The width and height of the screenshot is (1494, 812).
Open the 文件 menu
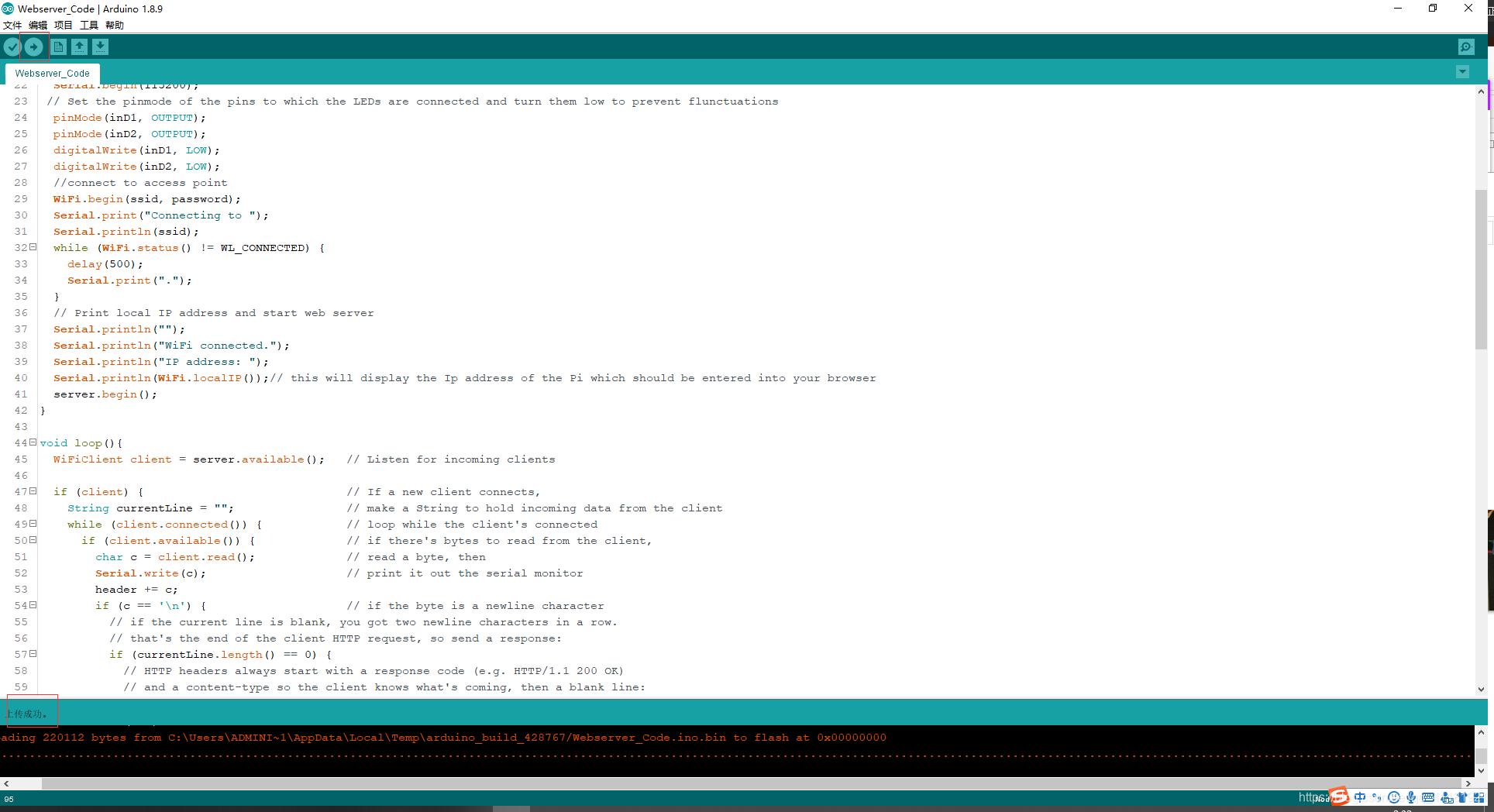(12, 26)
